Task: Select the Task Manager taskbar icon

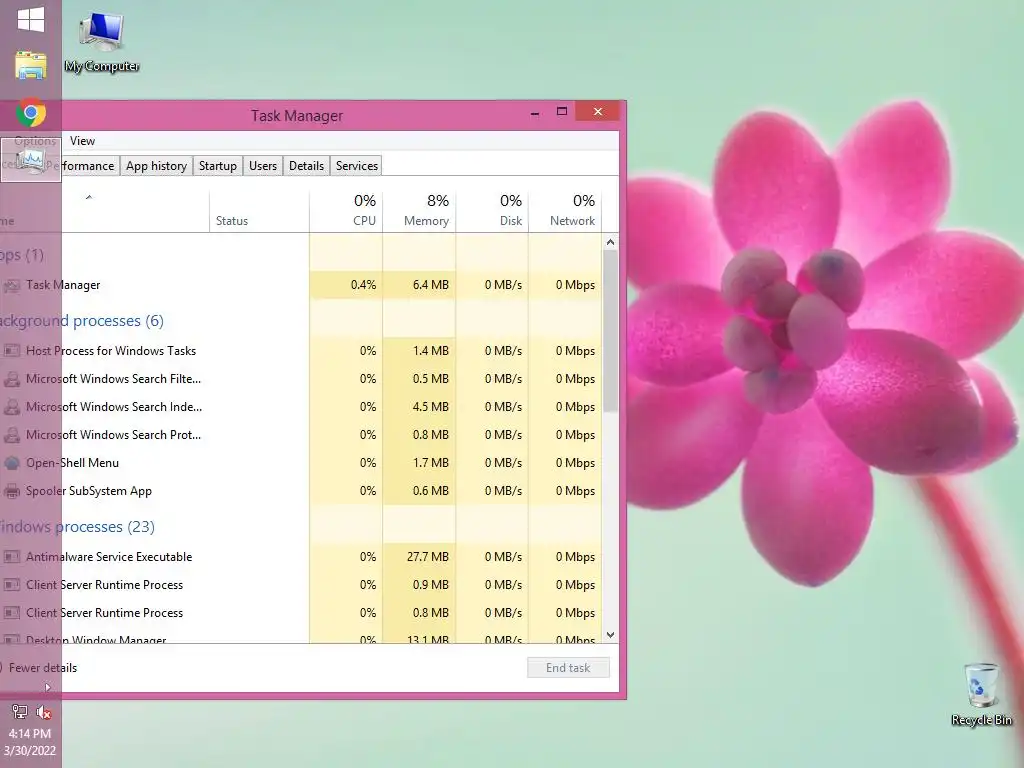Action: (31, 160)
